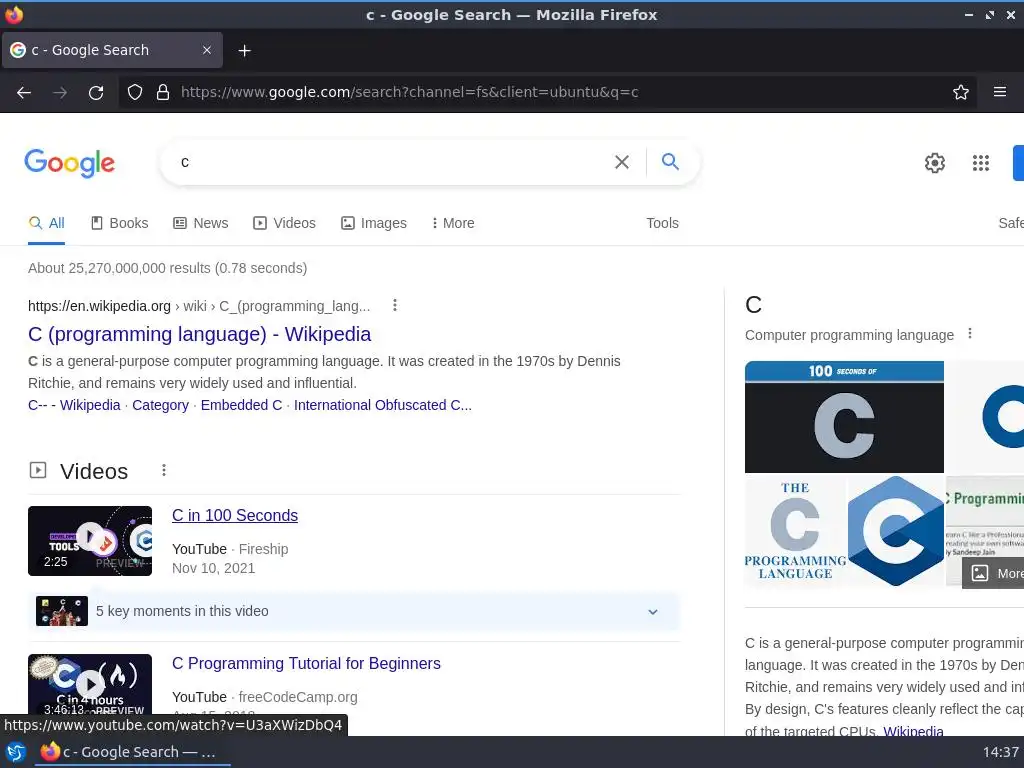The height and width of the screenshot is (768, 1024).
Task: Click the en.wikipedia.org breadcrumb URL
Action: (x=199, y=306)
